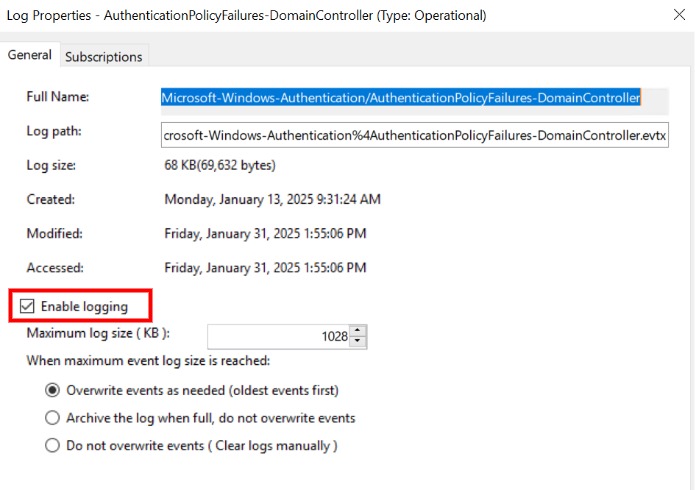This screenshot has height=490, width=695.
Task: Click inside the Full Name text field
Action: [400, 98]
